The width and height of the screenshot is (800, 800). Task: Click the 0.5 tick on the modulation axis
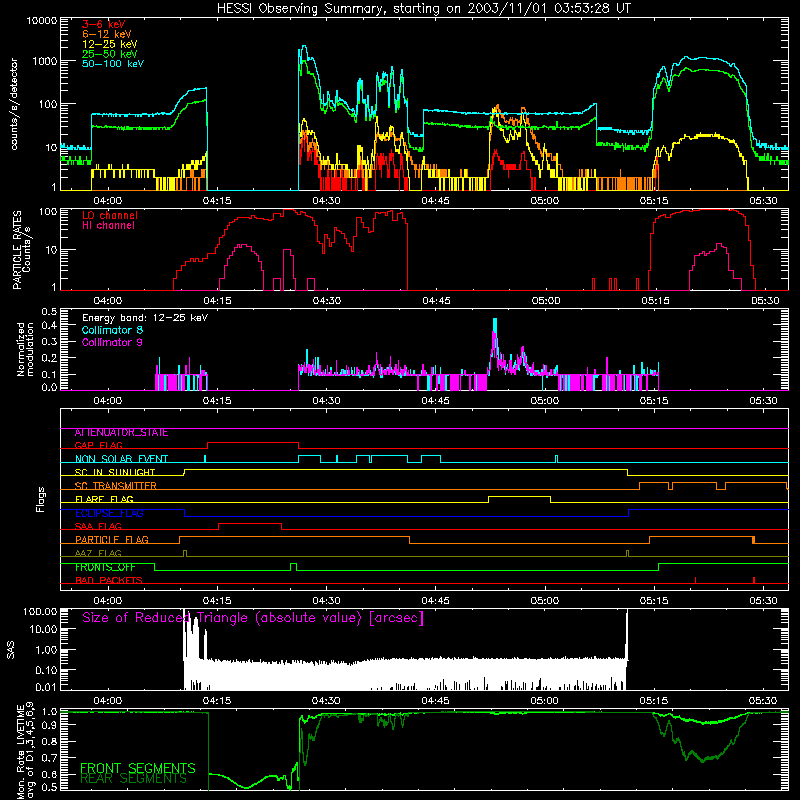(x=49, y=311)
